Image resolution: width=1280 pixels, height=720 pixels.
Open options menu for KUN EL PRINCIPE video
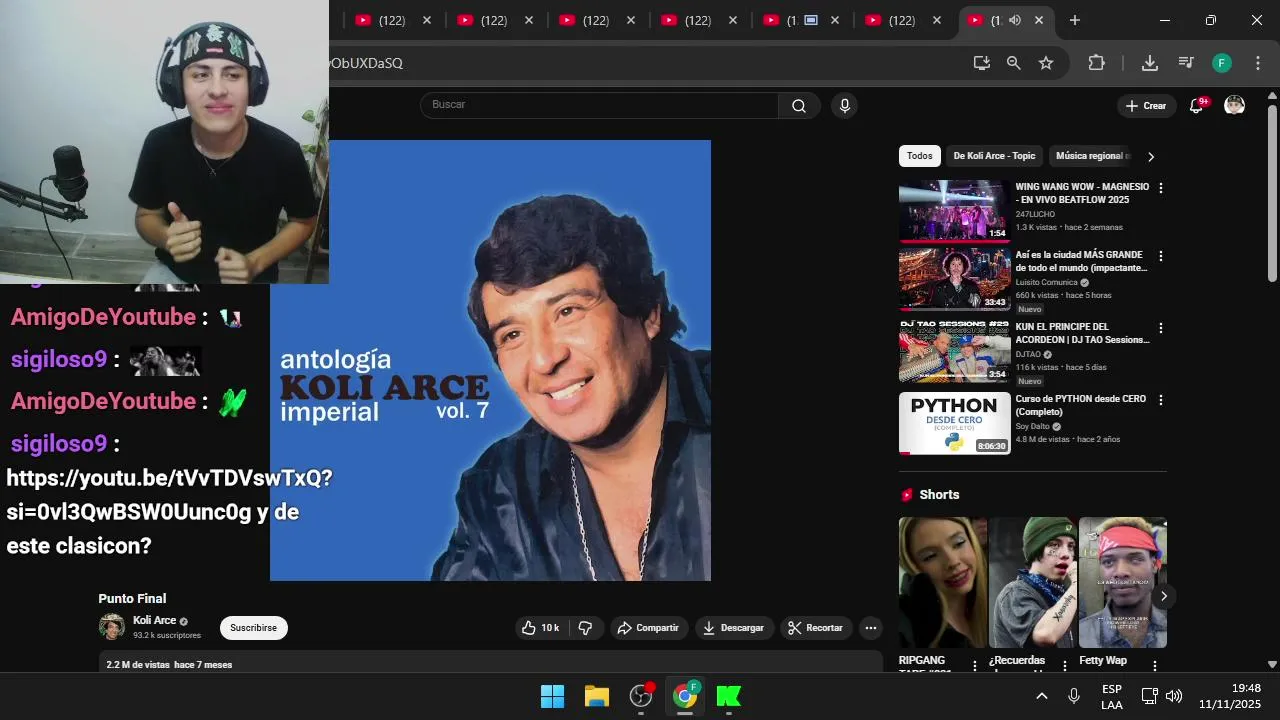(1161, 328)
